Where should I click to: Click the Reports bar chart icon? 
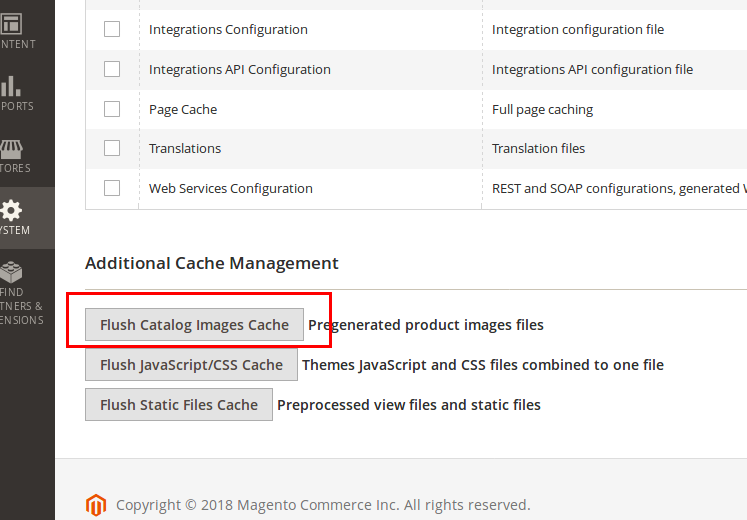pos(12,86)
